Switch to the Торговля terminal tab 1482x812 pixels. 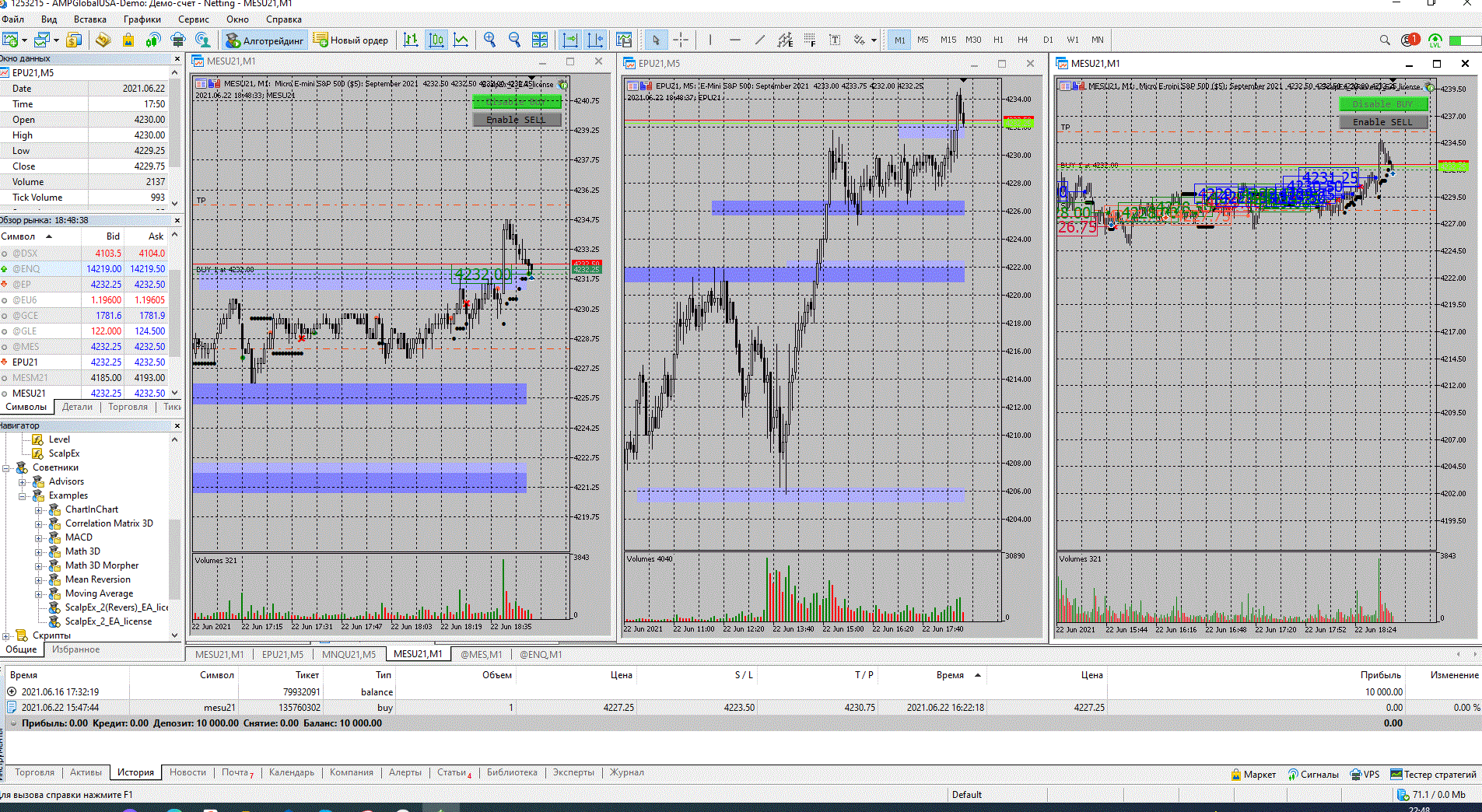pos(35,772)
